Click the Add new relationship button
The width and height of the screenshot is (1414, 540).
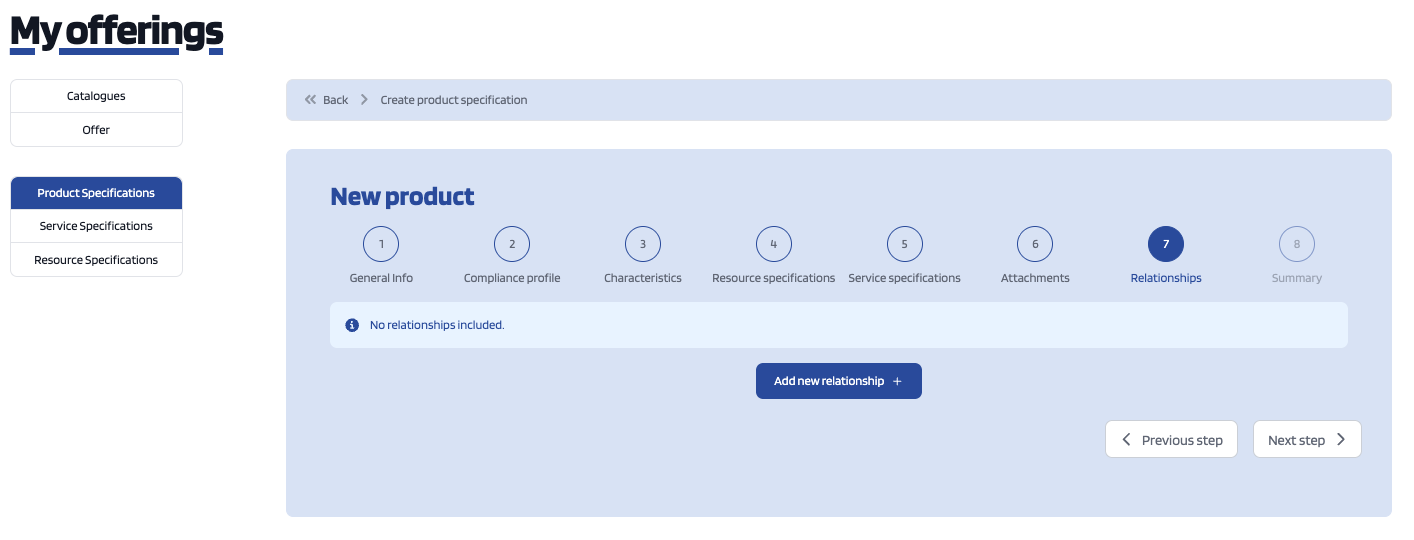click(x=838, y=381)
